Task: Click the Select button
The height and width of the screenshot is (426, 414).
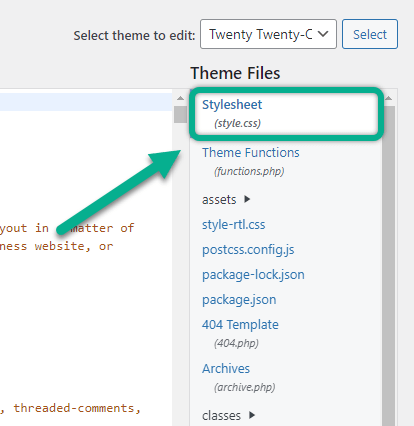Action: coord(370,34)
